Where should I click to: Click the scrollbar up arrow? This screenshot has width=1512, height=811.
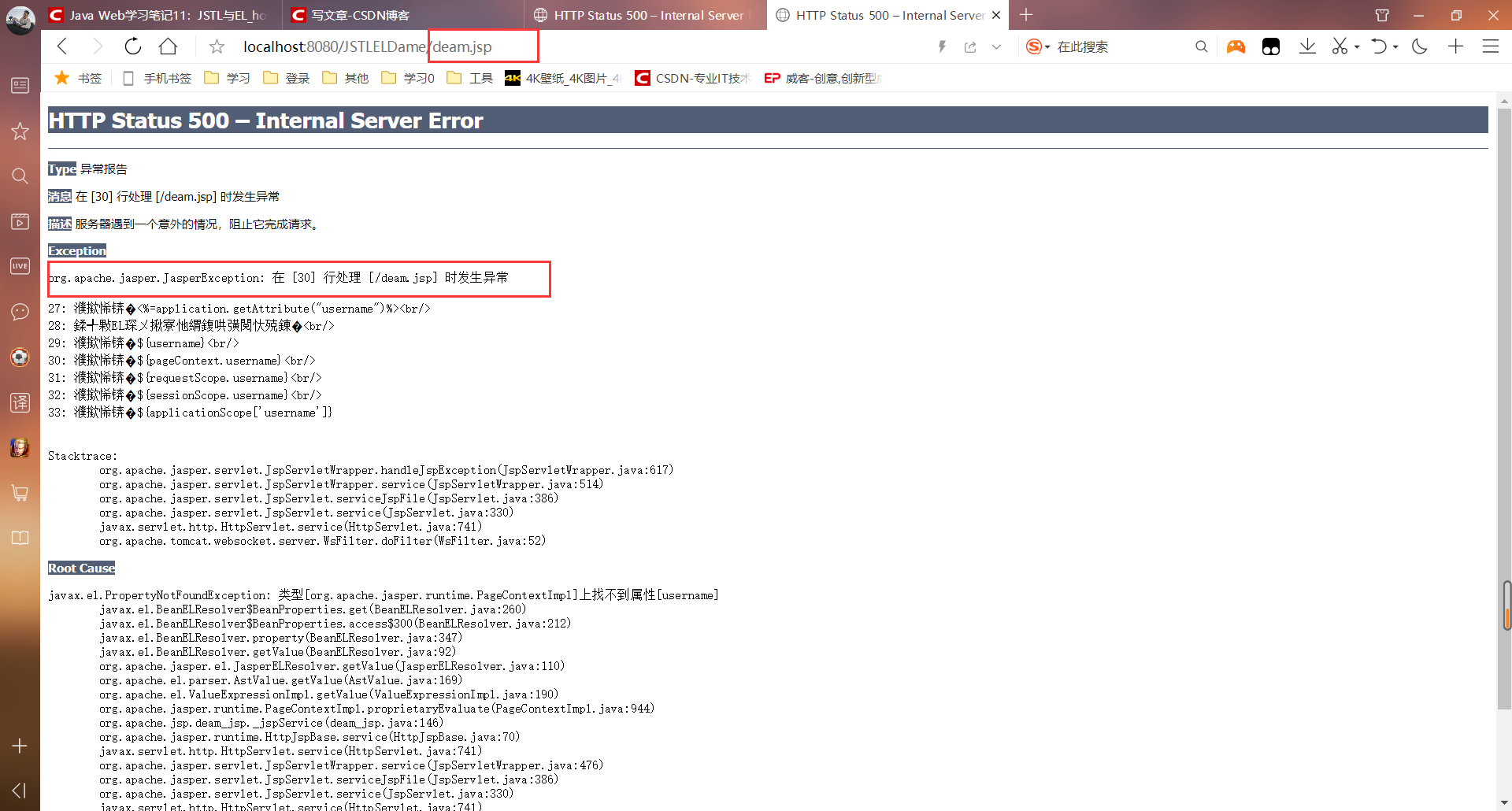[x=1504, y=101]
